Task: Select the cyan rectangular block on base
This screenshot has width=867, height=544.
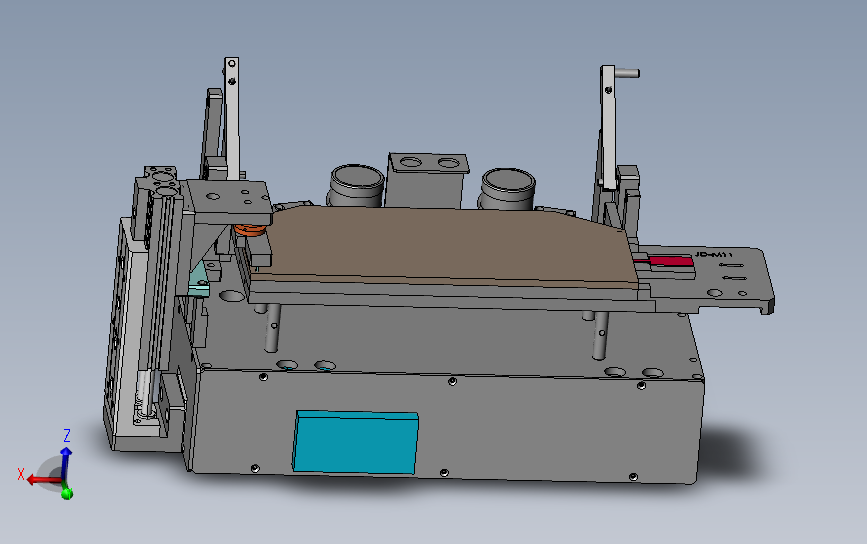Action: click(x=355, y=442)
